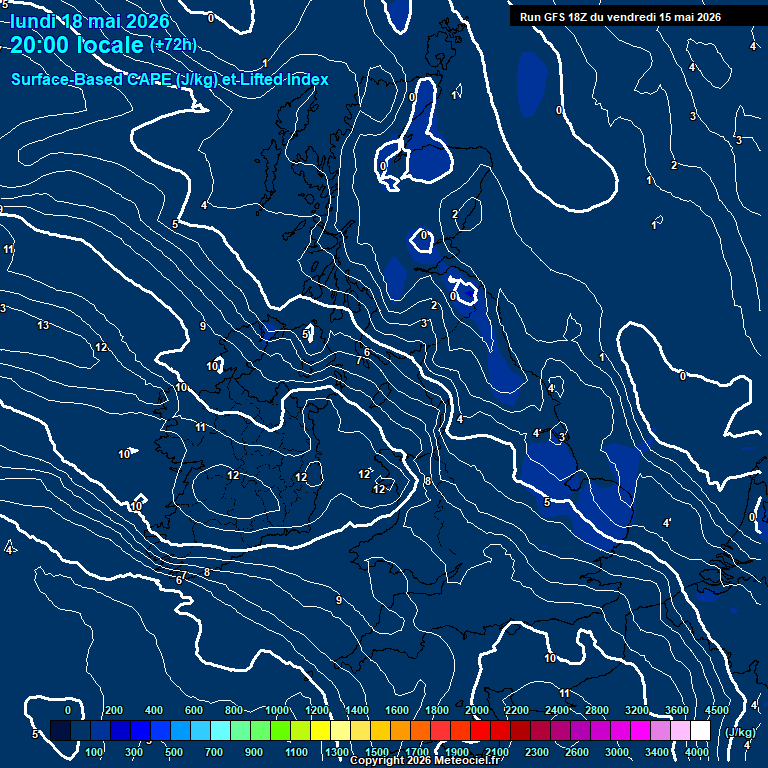Click the "(J/kg)" unit label beside the legend
Image resolution: width=768 pixels, height=768 pixels.
tap(740, 732)
